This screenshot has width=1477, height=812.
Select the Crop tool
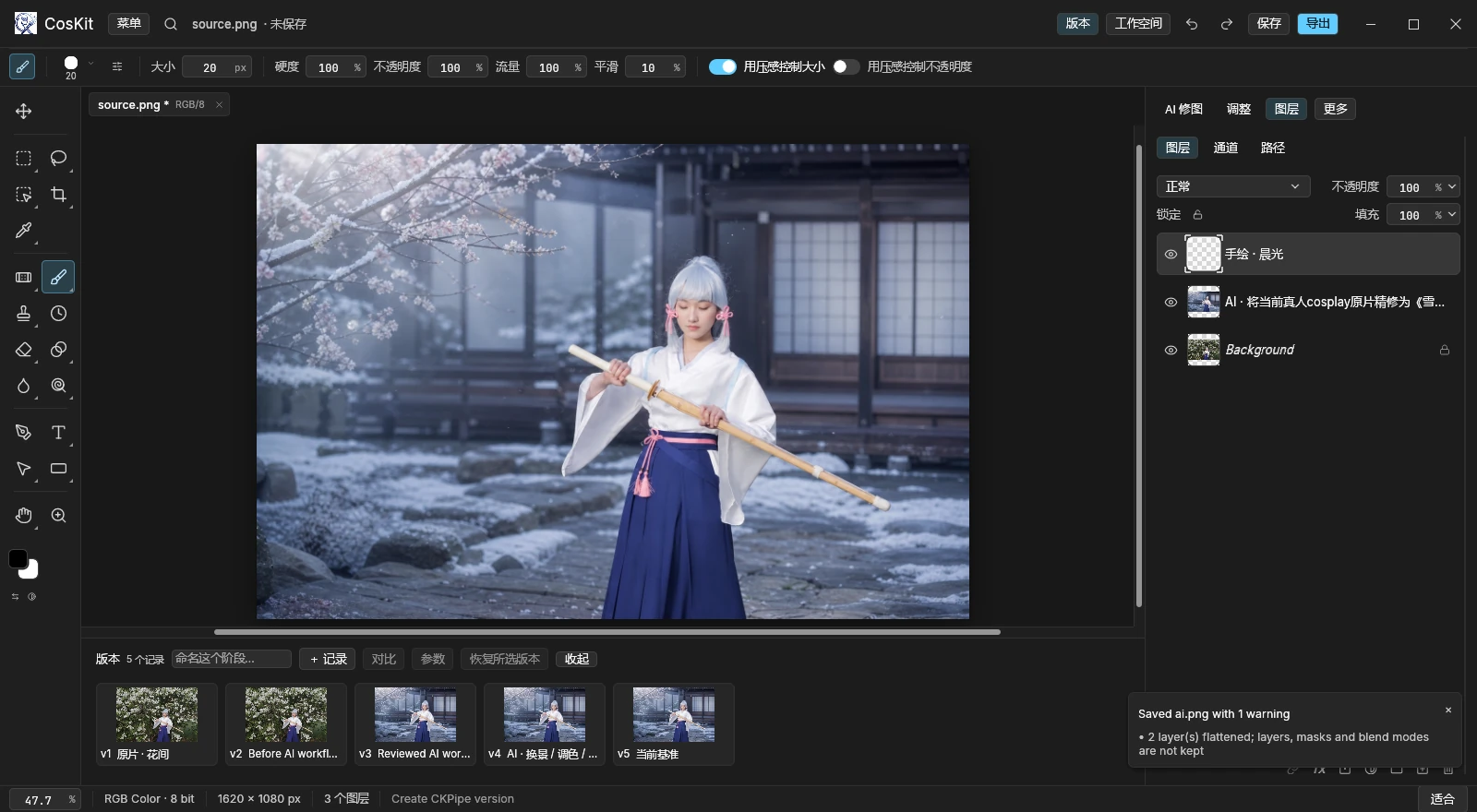click(x=59, y=195)
